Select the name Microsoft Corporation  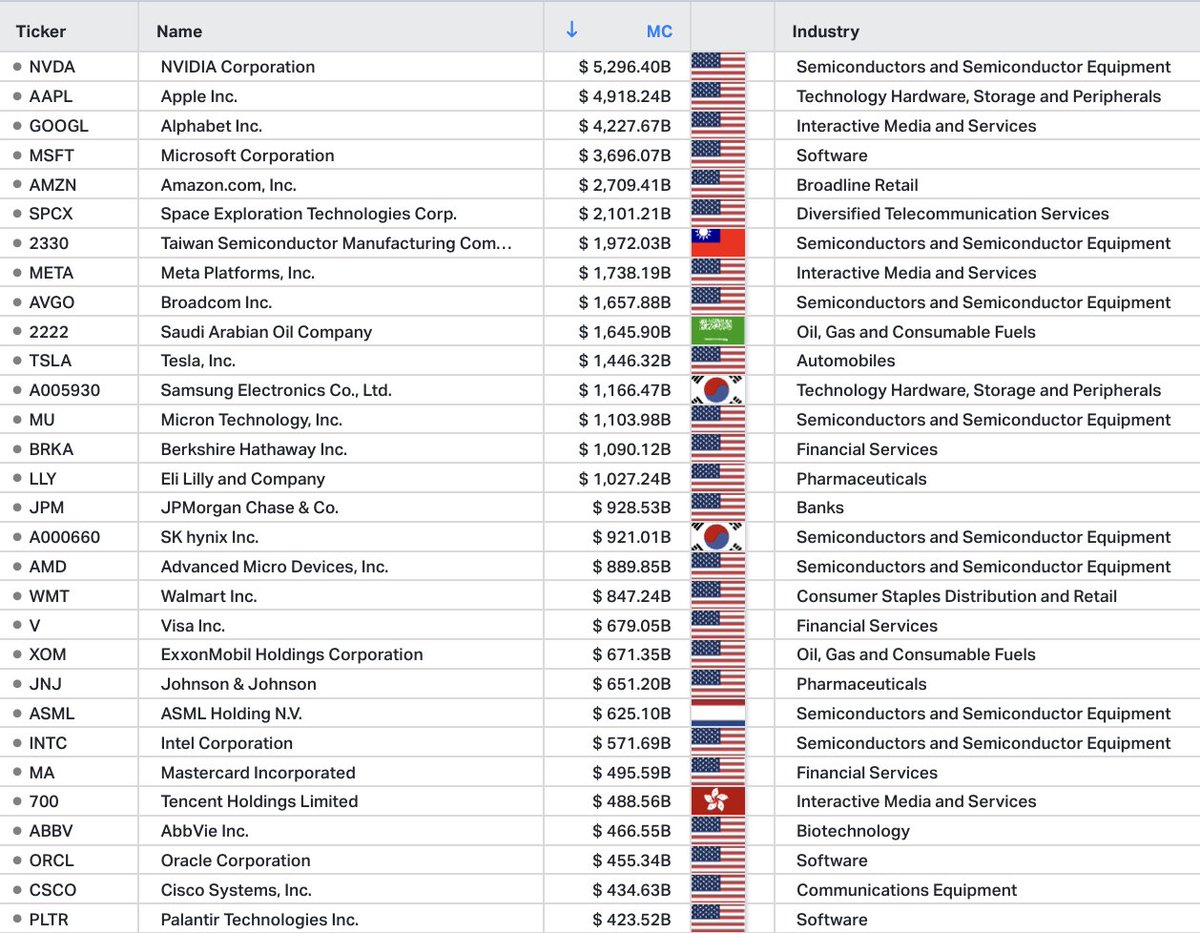click(247, 155)
